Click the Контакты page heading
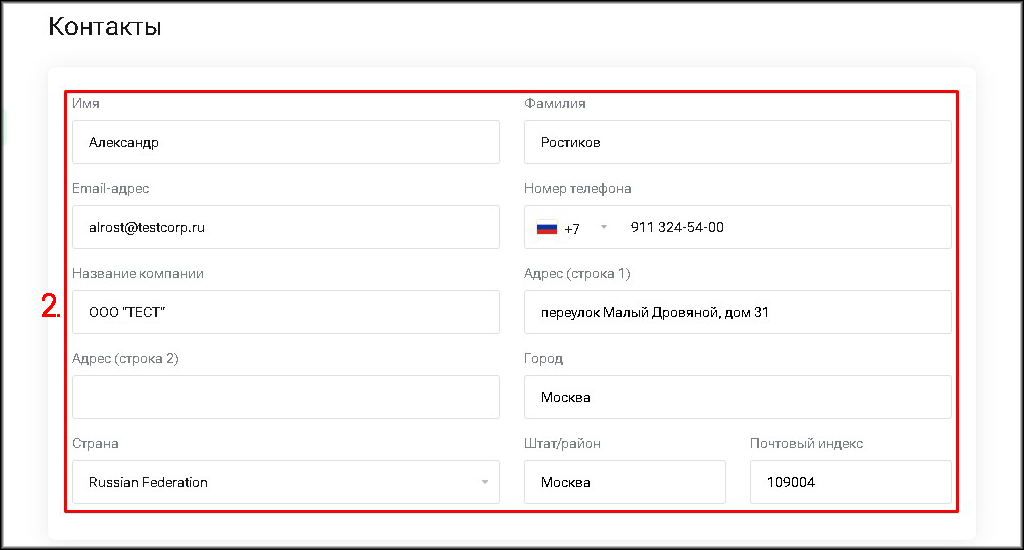This screenshot has height=550, width=1024. coord(104,27)
